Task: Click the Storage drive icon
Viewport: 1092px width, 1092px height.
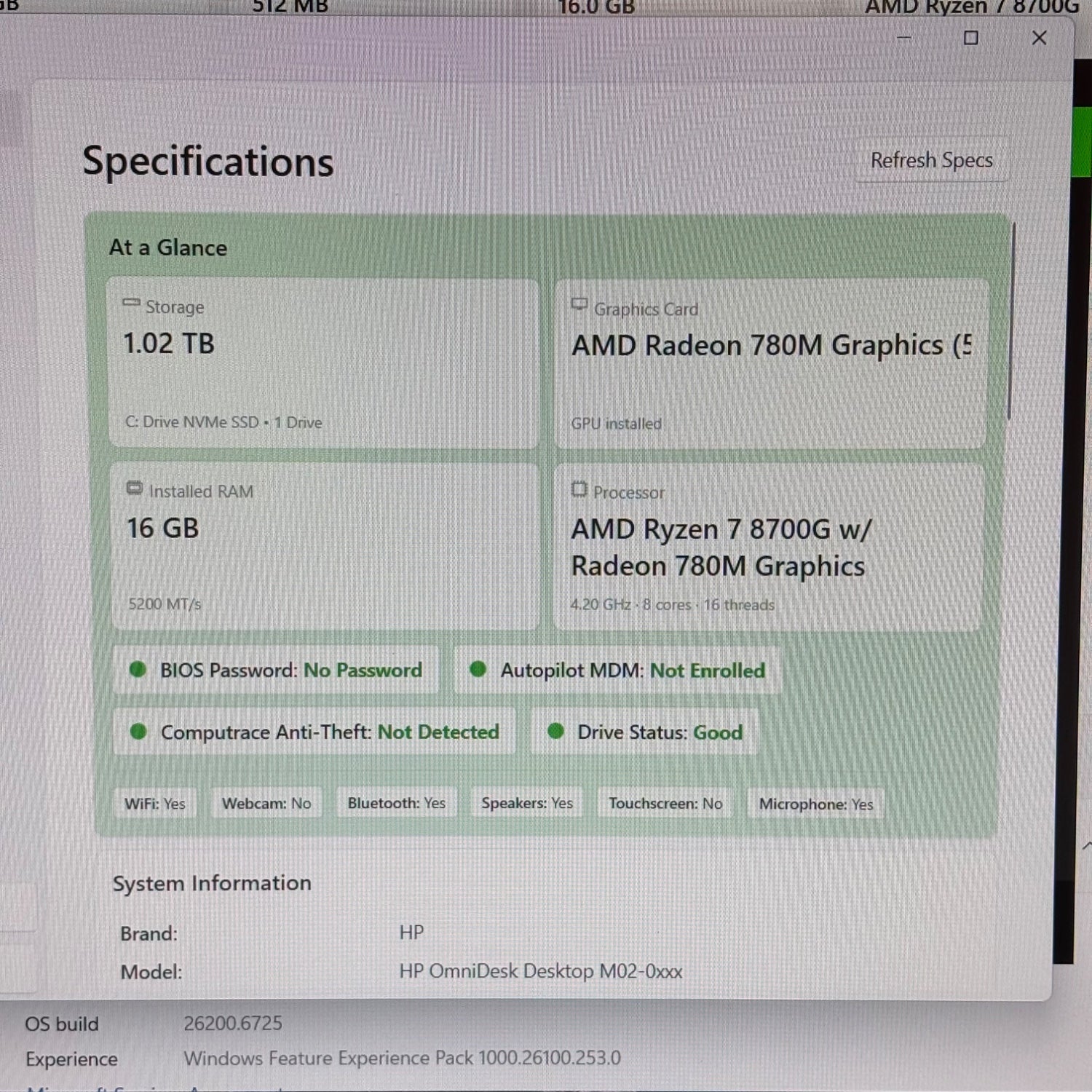Action: point(131,303)
